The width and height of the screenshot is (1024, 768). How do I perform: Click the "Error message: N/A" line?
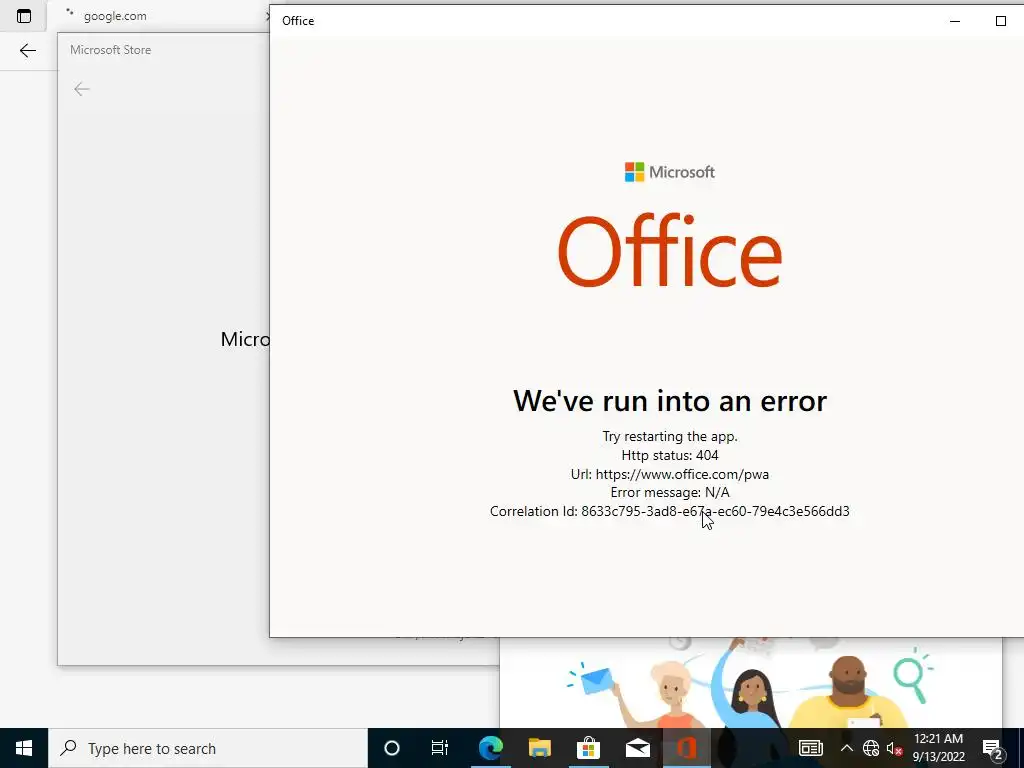point(670,492)
